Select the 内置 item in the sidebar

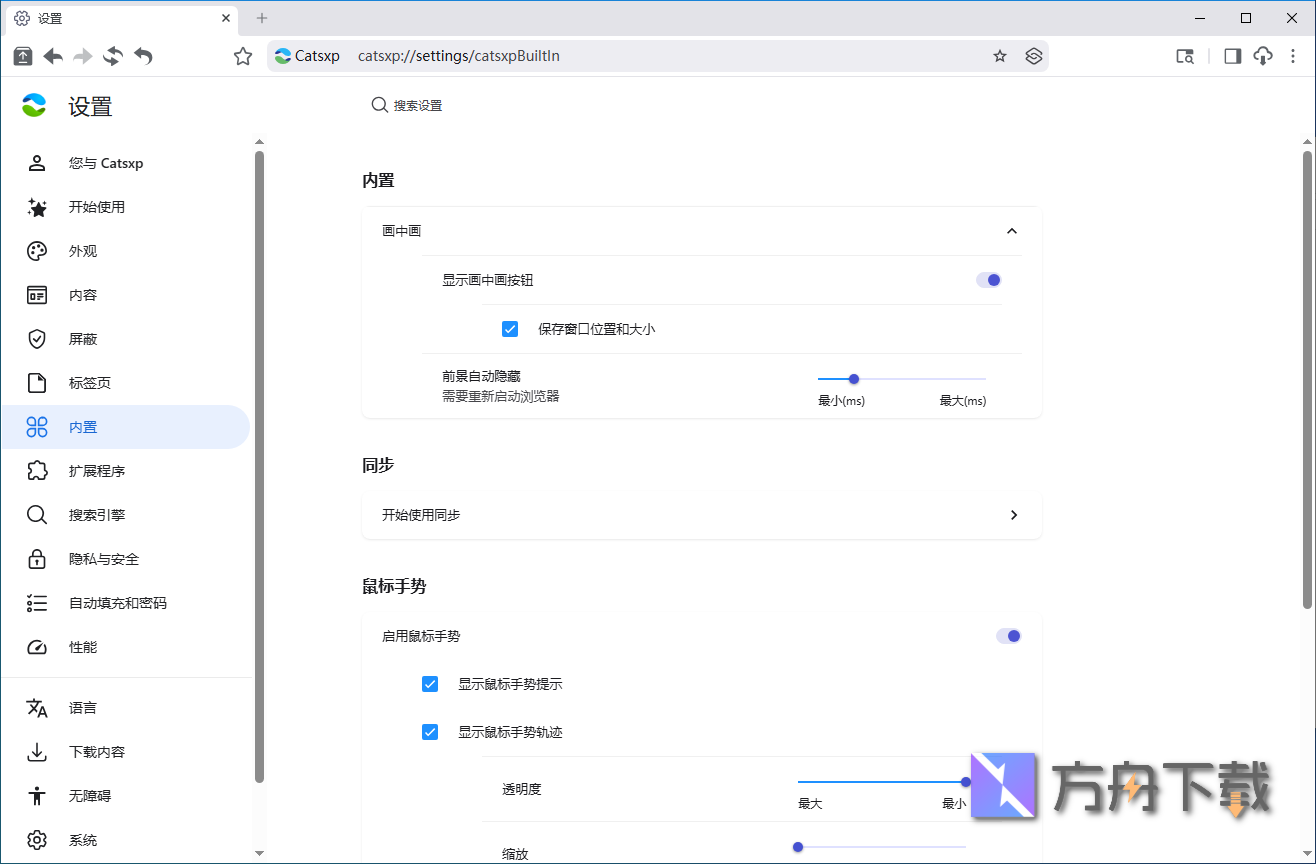[x=83, y=426]
